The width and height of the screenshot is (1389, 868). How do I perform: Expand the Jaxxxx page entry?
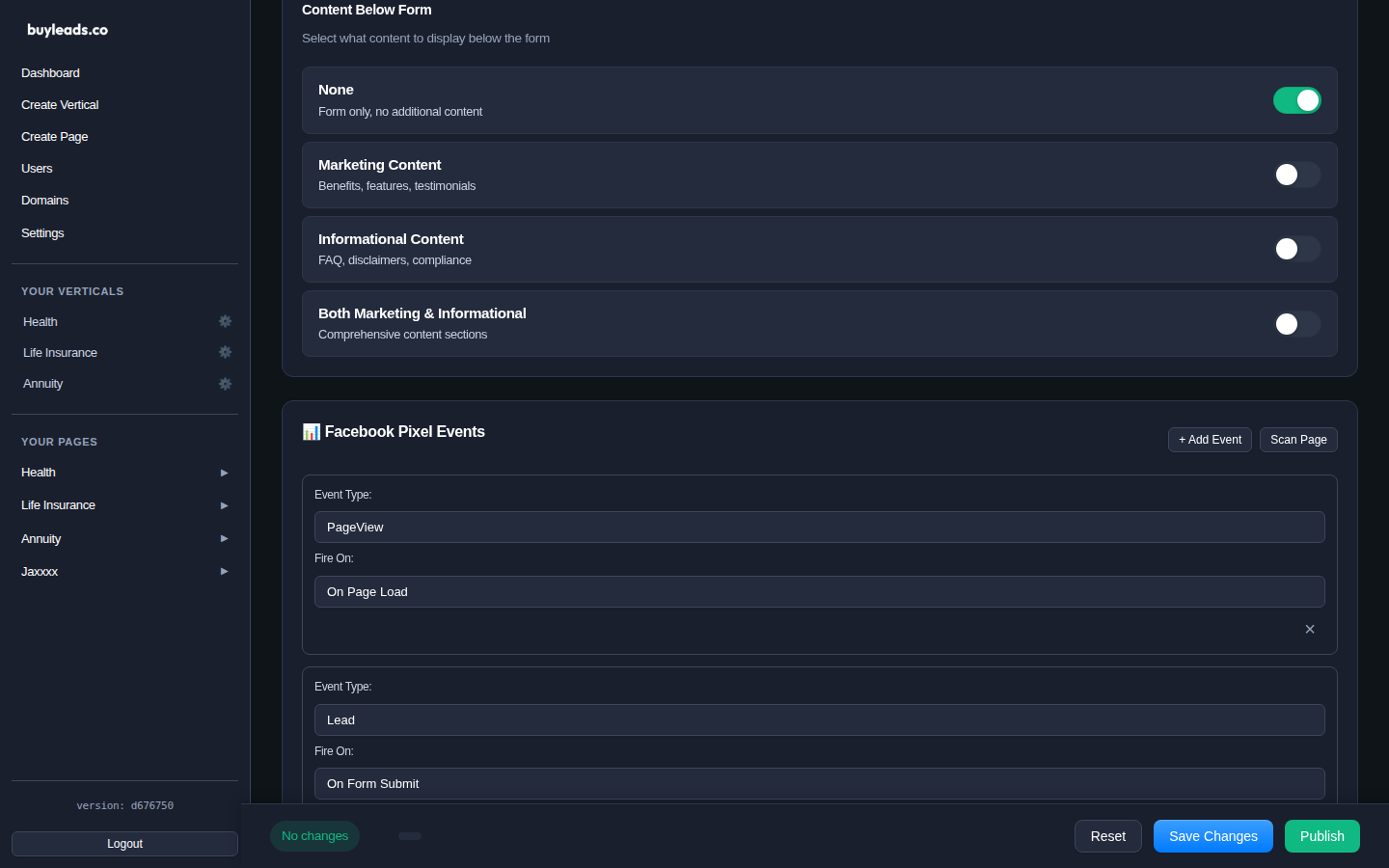click(x=224, y=571)
